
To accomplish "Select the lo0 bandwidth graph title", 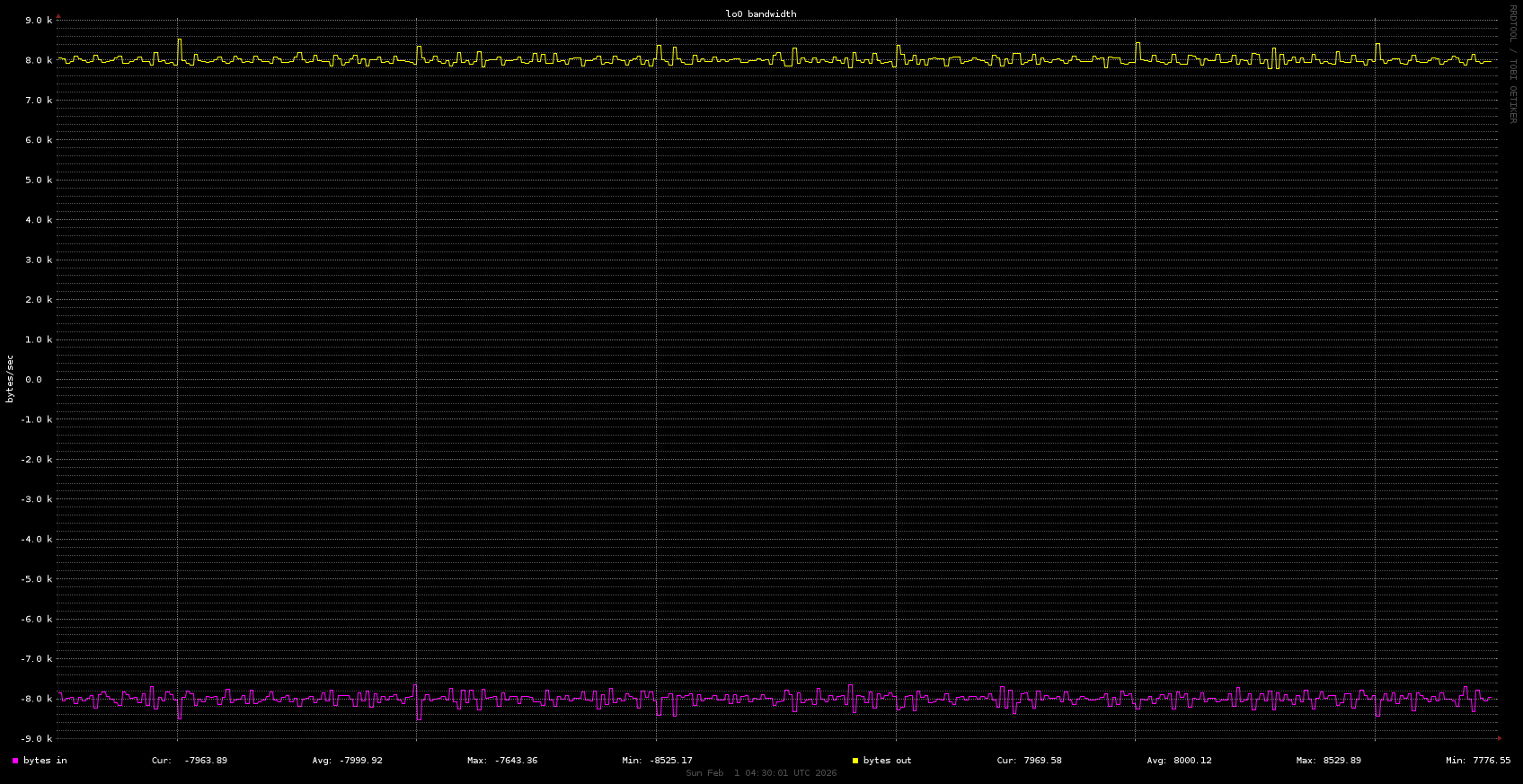I will click(760, 14).
